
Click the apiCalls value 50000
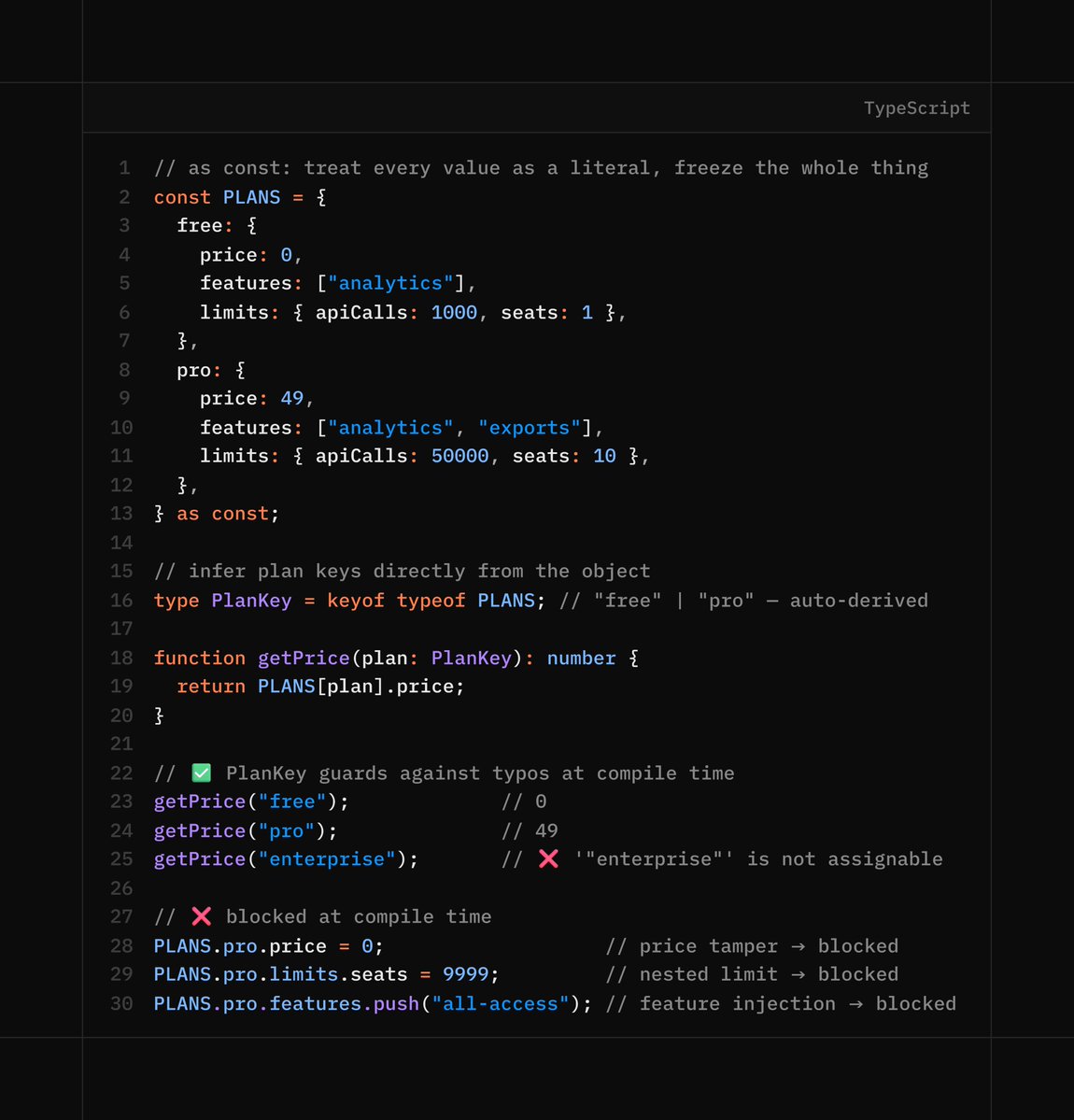pyautogui.click(x=459, y=457)
